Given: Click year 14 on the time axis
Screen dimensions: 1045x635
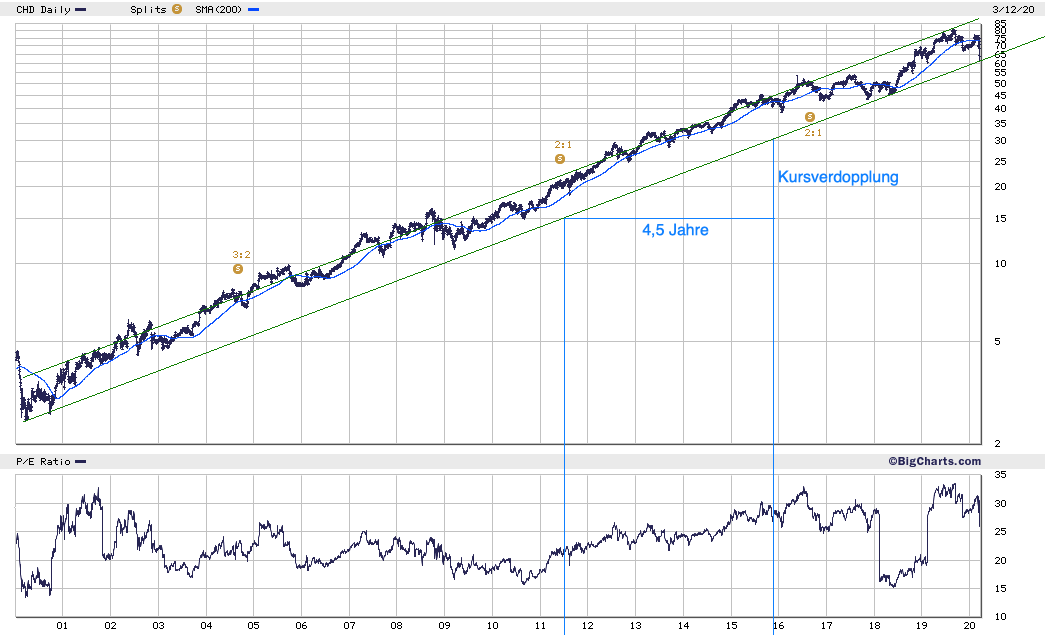Looking at the screenshot, I should (684, 626).
